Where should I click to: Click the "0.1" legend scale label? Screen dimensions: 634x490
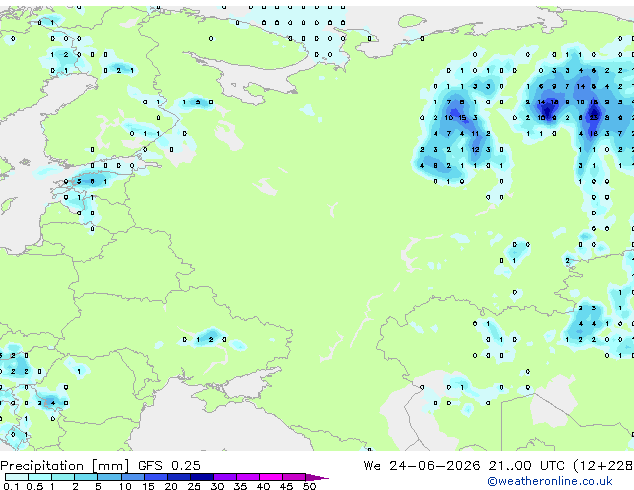pyautogui.click(x=11, y=486)
